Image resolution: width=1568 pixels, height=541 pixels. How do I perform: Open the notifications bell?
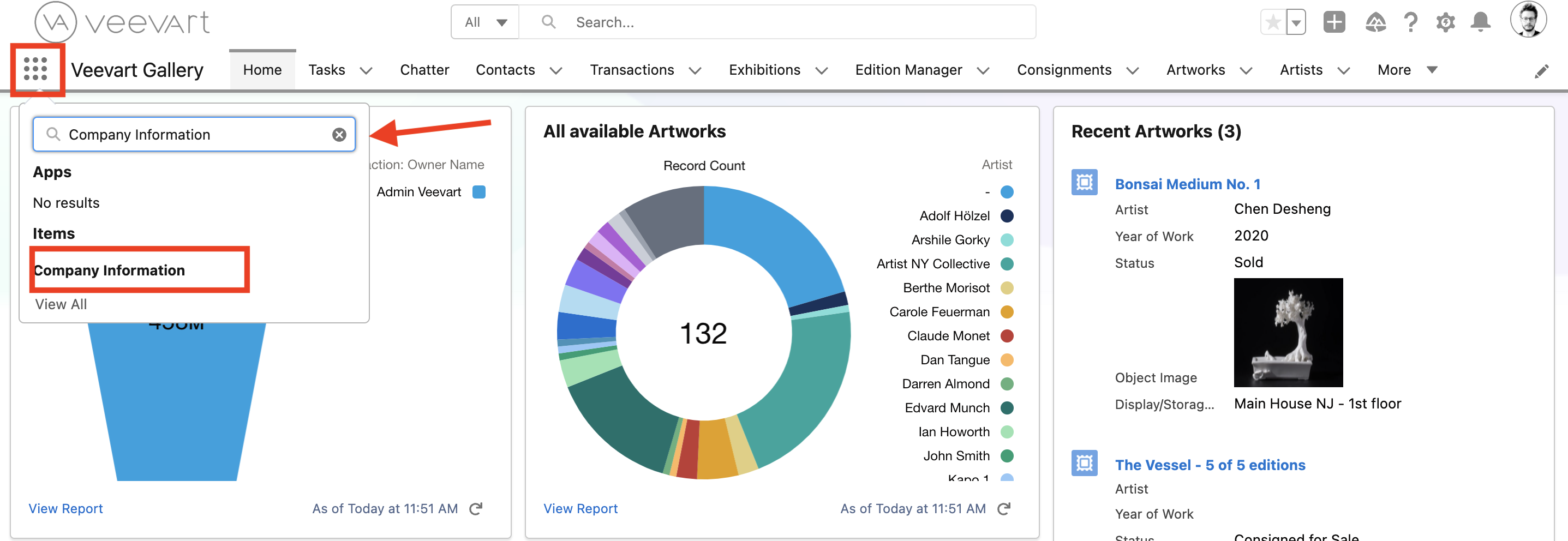click(1480, 22)
